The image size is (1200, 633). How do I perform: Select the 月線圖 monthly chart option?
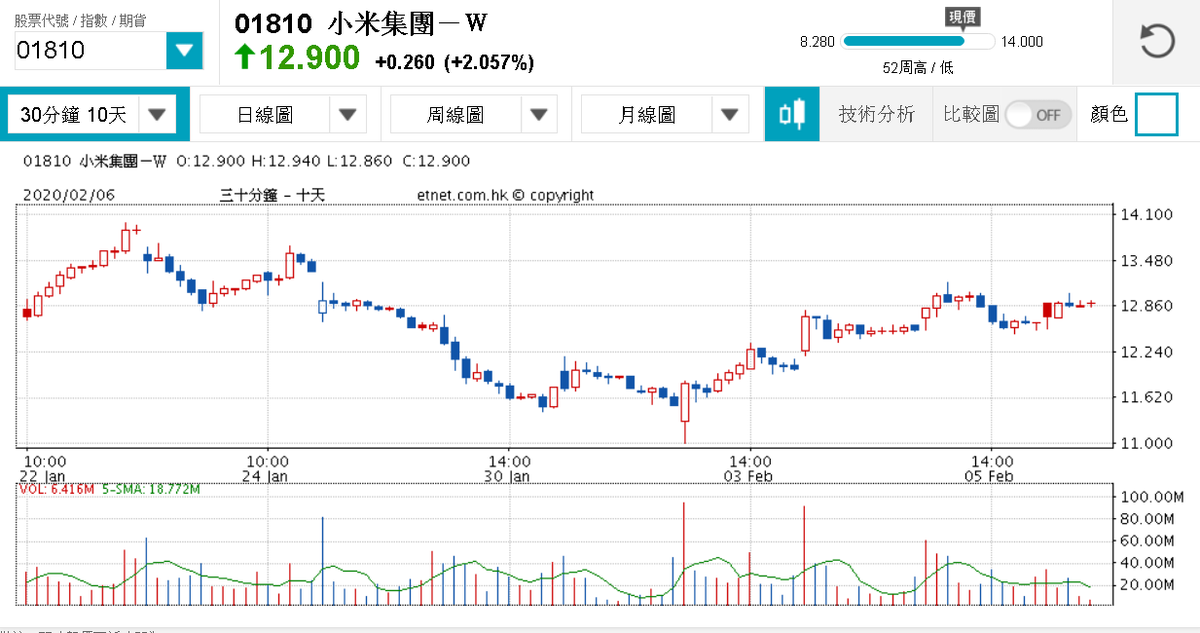646,114
